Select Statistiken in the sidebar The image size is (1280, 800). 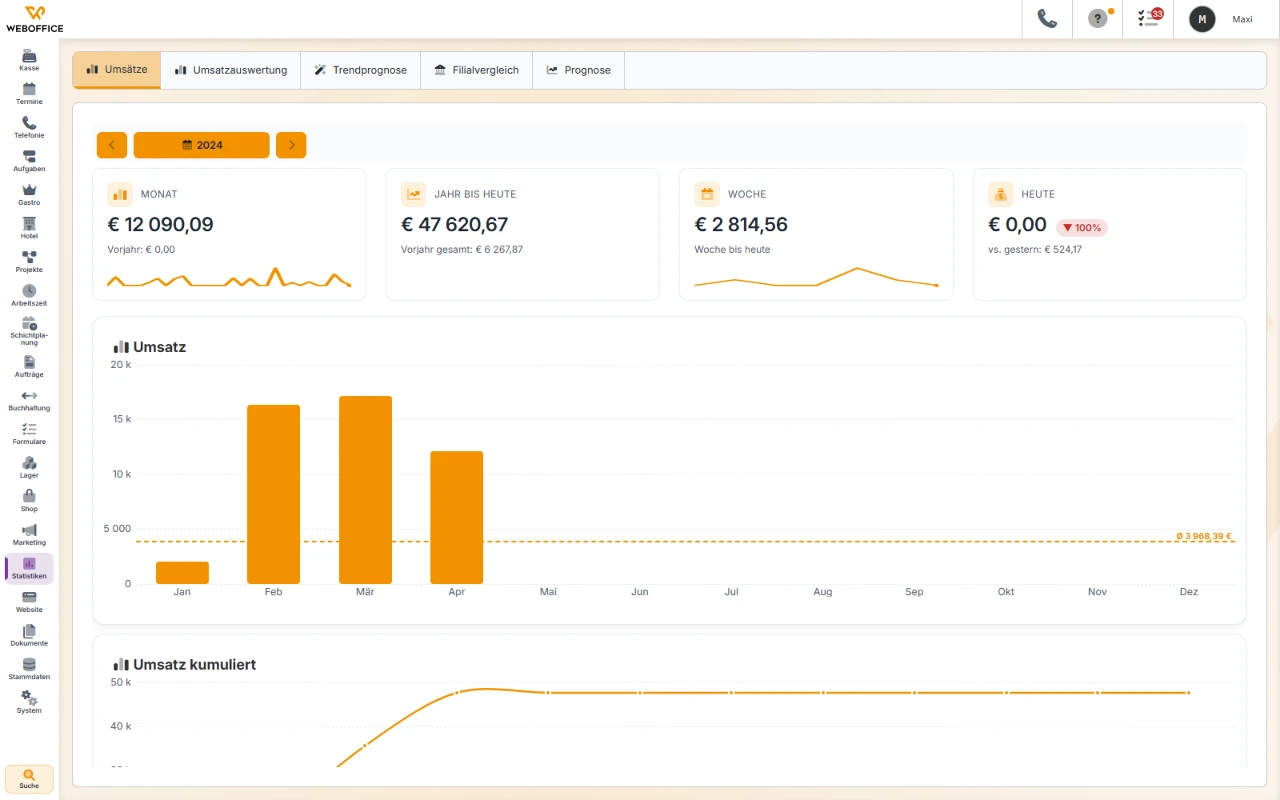[29, 568]
